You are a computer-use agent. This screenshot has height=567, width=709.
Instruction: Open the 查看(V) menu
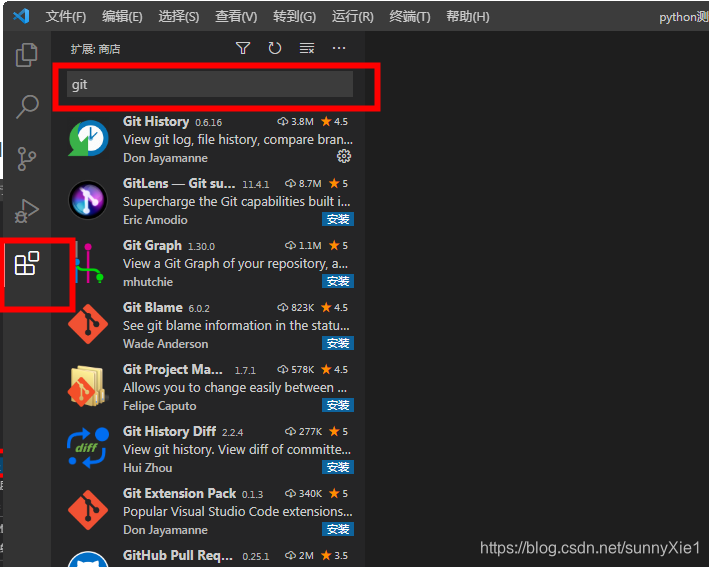(236, 17)
